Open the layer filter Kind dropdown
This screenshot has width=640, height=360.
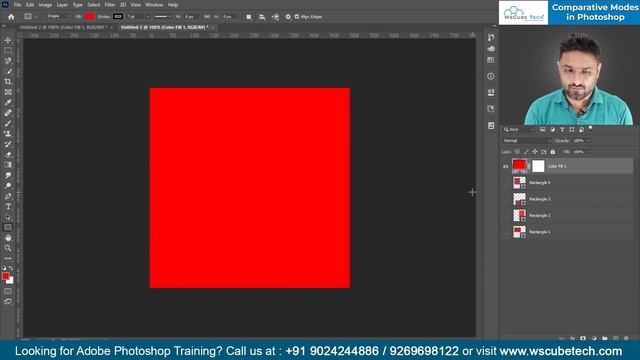519,129
